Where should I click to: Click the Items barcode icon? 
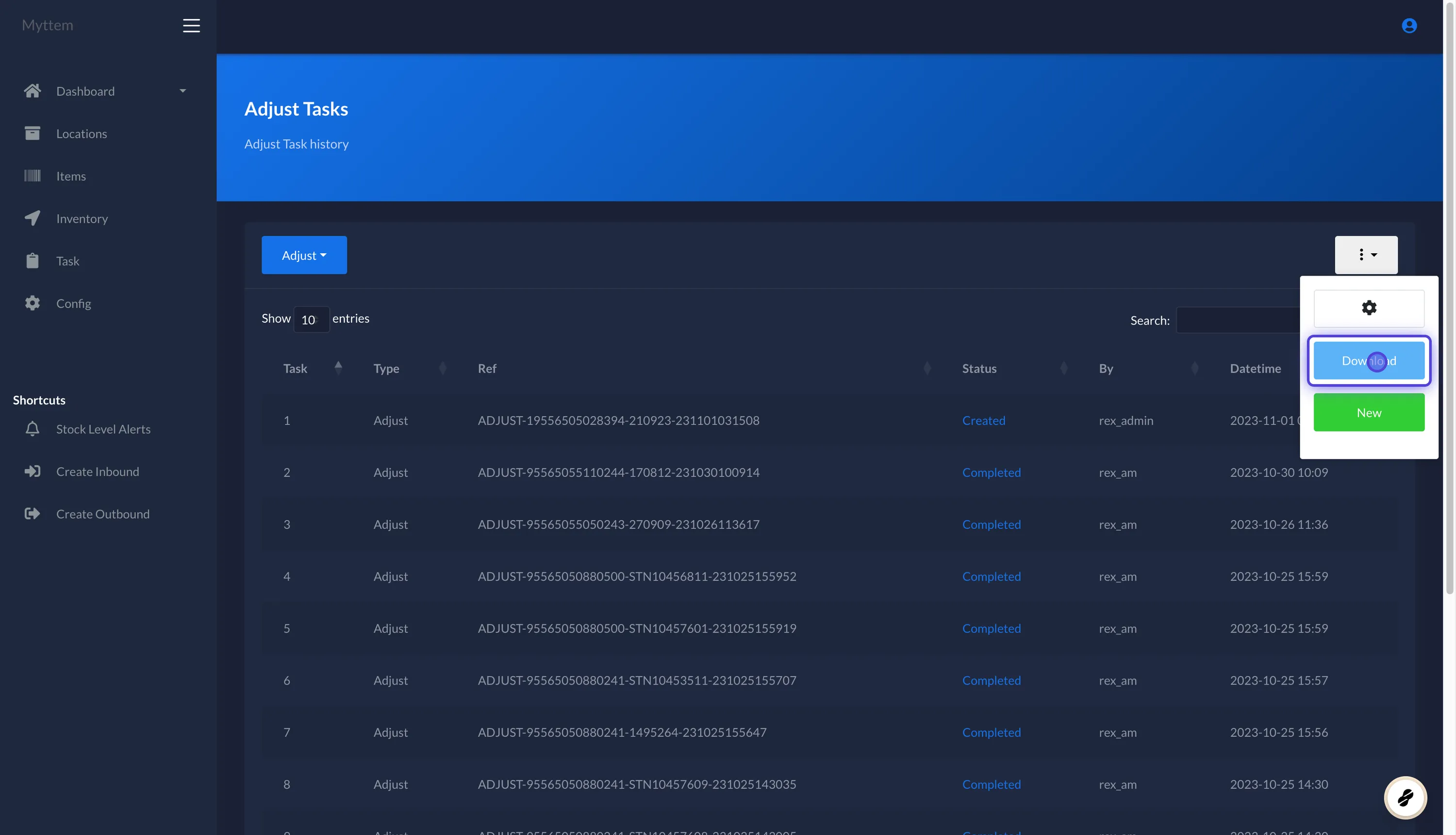32,176
